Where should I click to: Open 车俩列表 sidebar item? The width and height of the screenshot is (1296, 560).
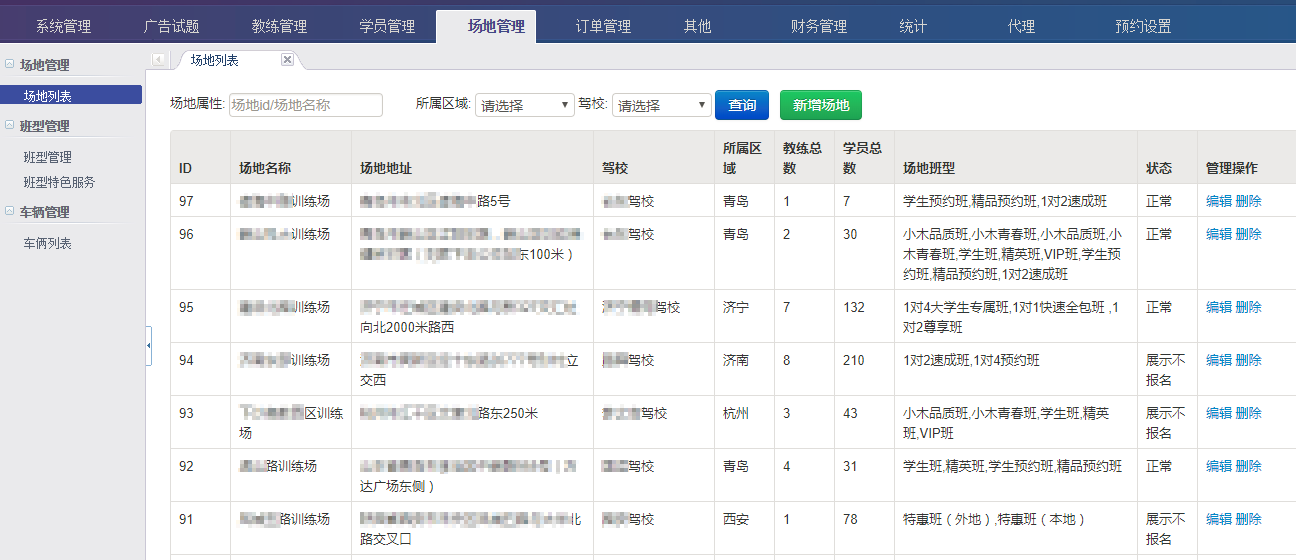(48, 243)
